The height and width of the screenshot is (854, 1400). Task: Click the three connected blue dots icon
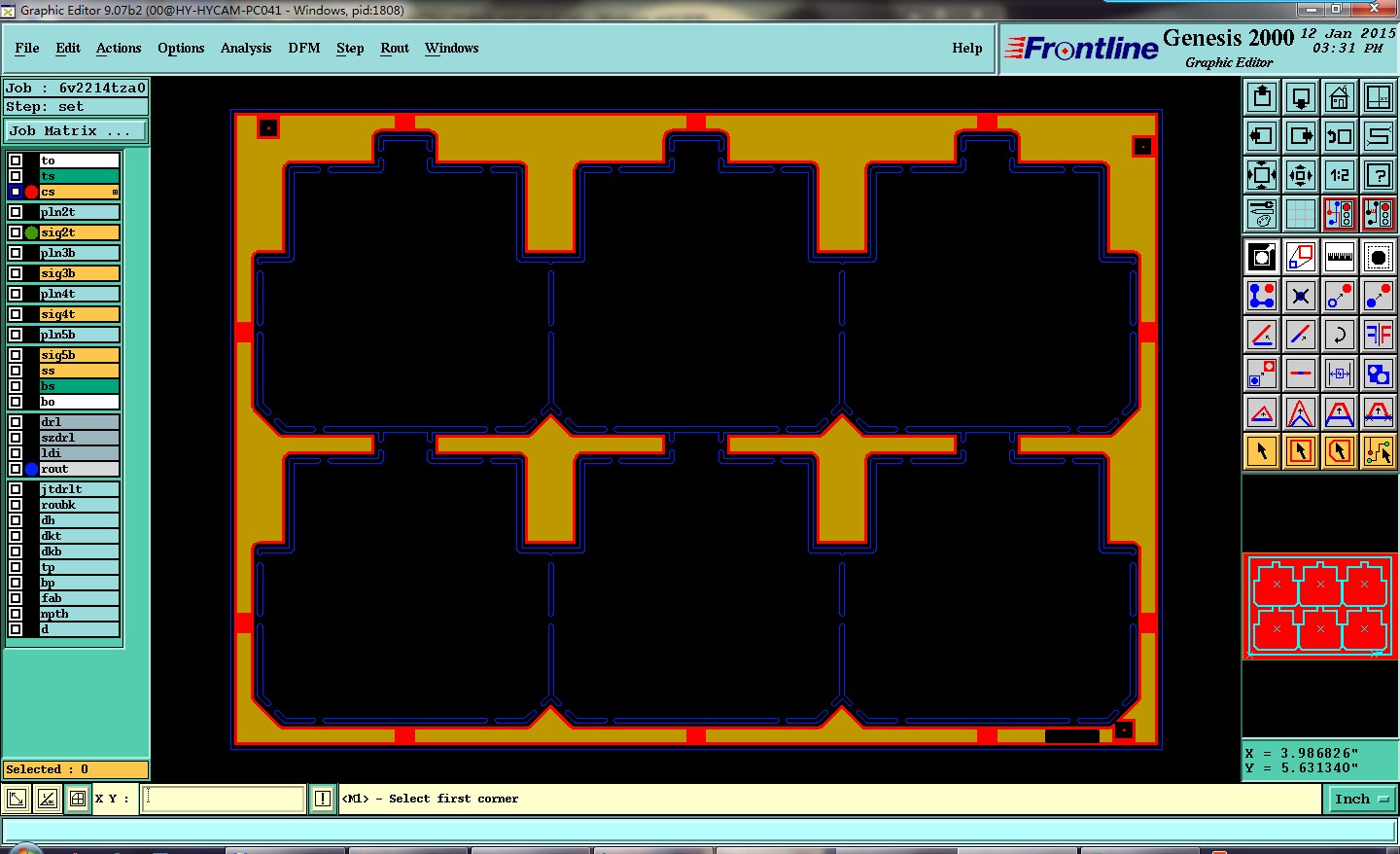tap(1262, 296)
